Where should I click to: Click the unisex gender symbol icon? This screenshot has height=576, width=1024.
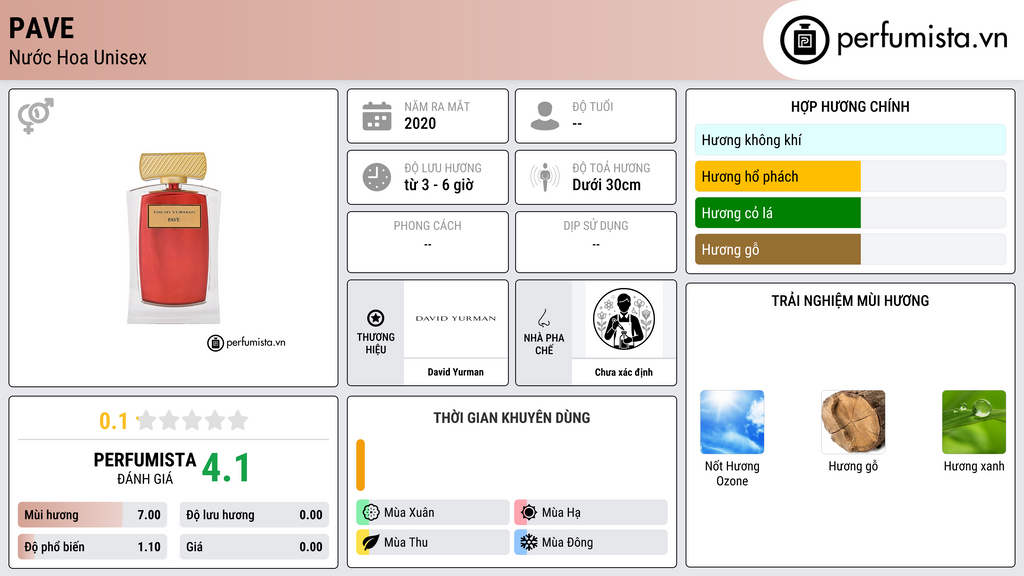[x=36, y=116]
